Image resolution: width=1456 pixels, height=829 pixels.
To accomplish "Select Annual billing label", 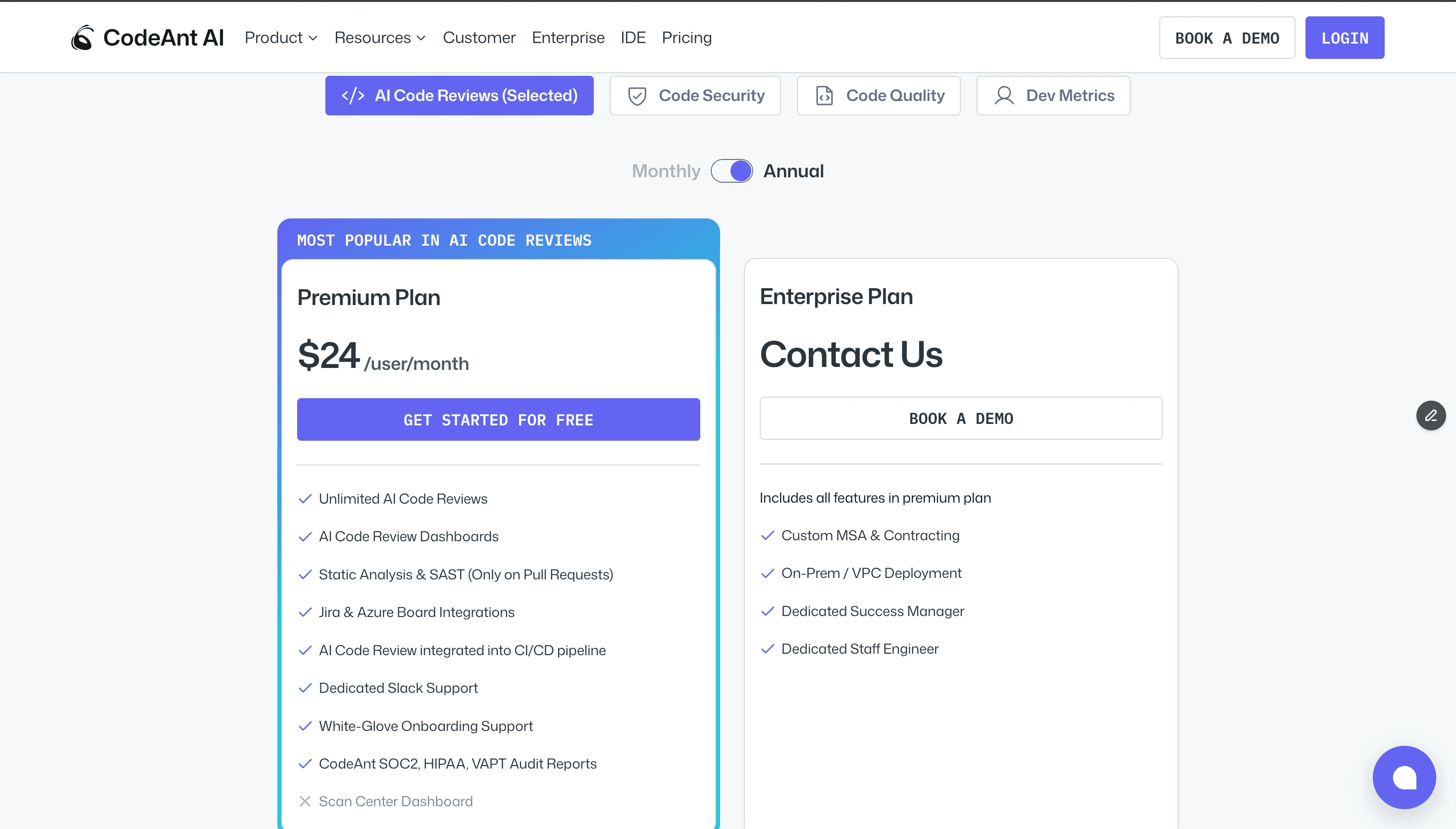I will pyautogui.click(x=793, y=171).
